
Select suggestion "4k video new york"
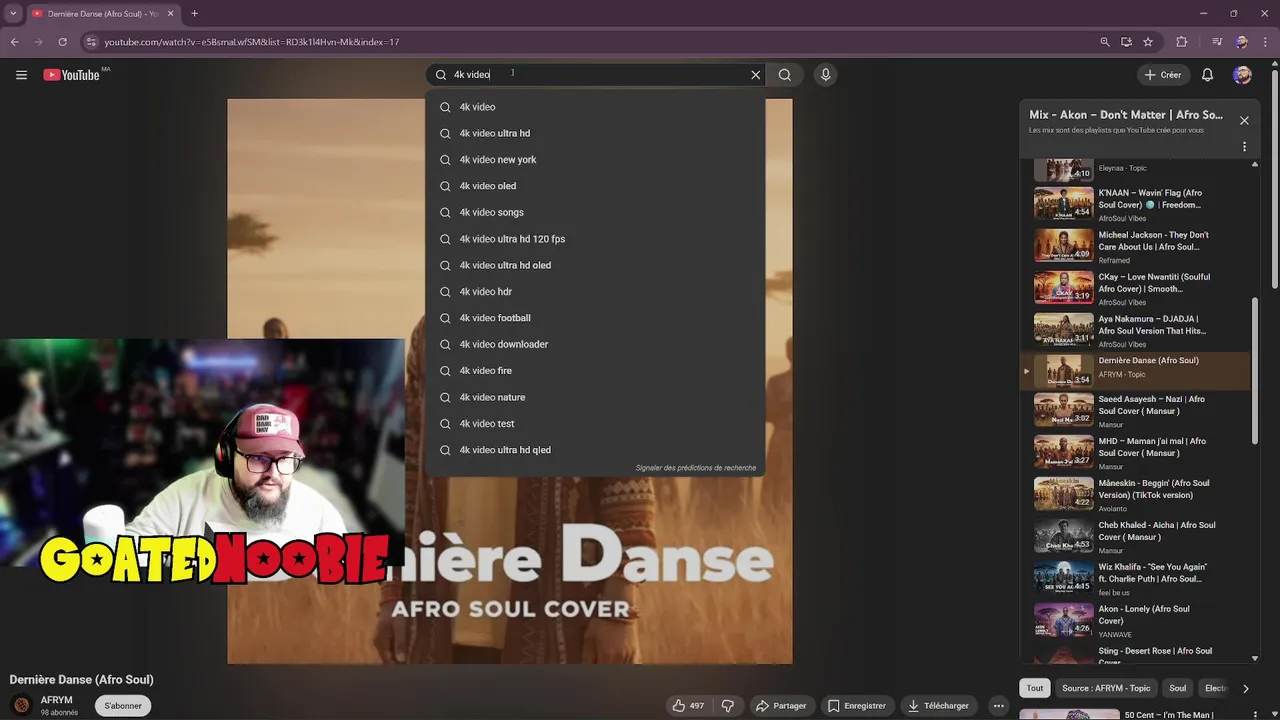point(595,160)
